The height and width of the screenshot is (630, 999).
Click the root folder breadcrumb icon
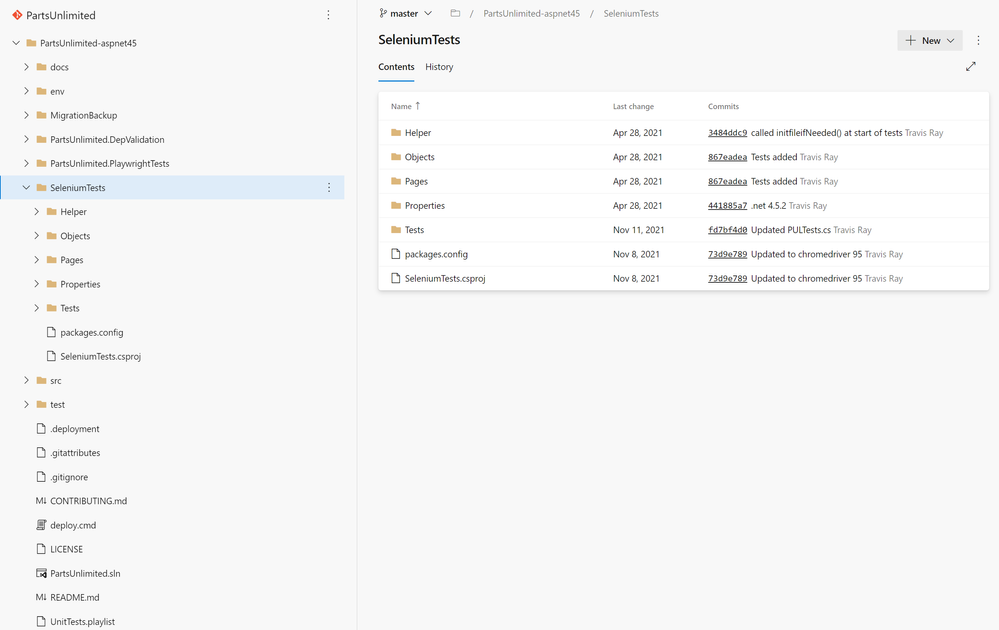[455, 13]
